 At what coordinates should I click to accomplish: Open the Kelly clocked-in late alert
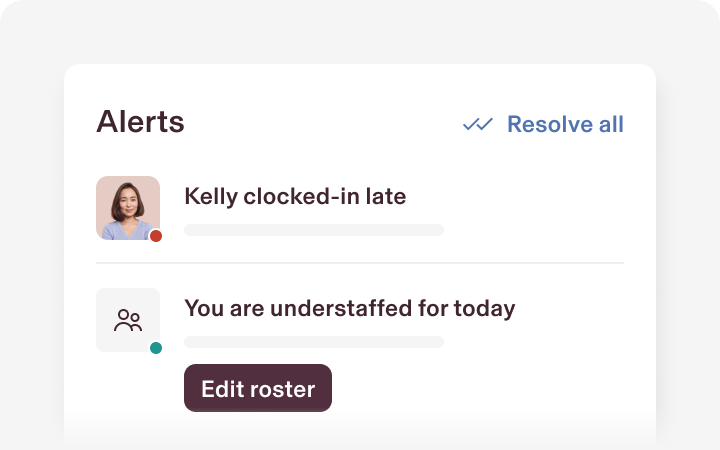coord(295,197)
